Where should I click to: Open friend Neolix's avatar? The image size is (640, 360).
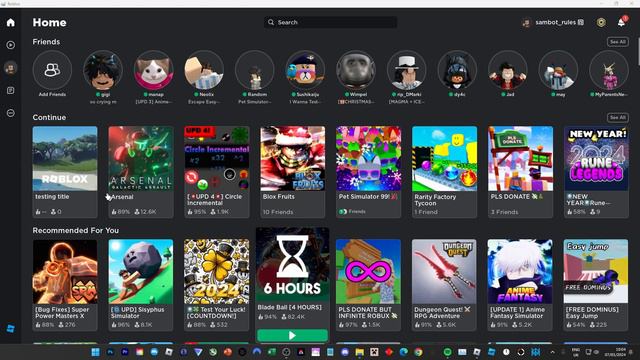204,70
